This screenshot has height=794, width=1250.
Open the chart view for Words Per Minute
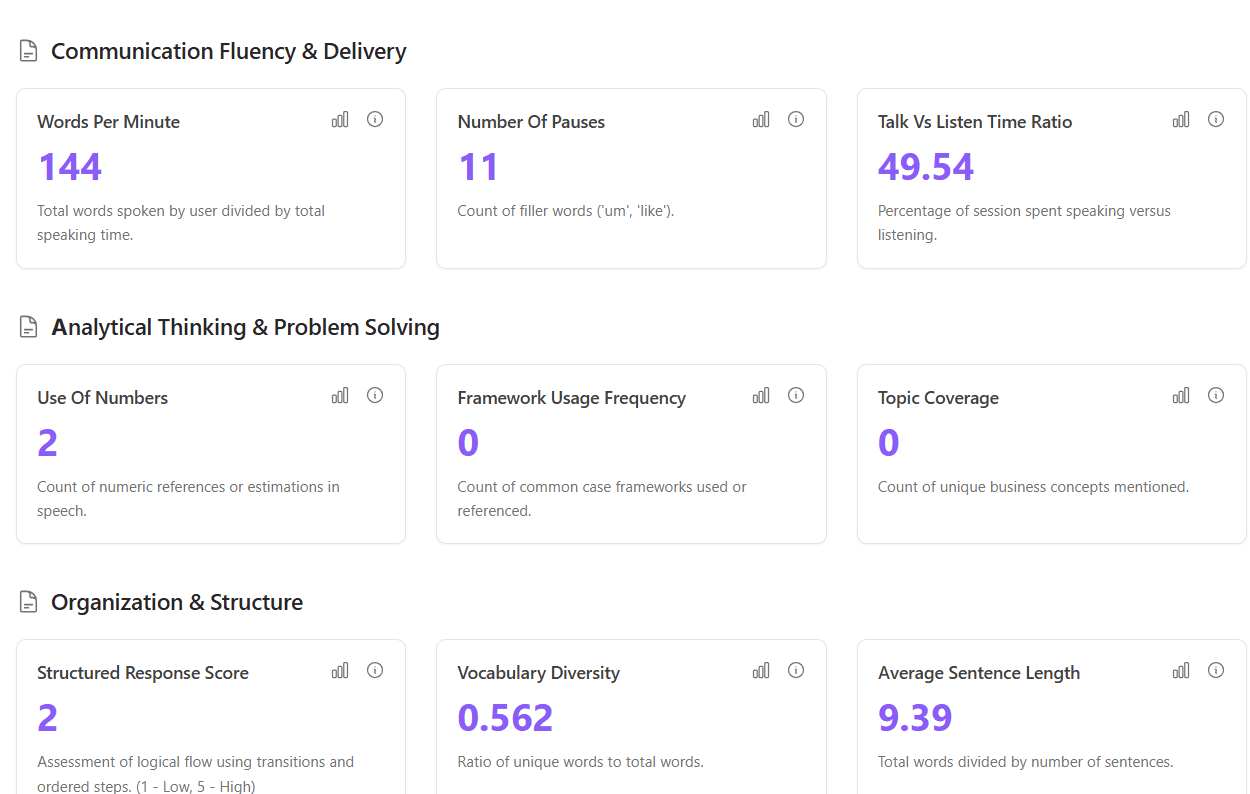340,118
